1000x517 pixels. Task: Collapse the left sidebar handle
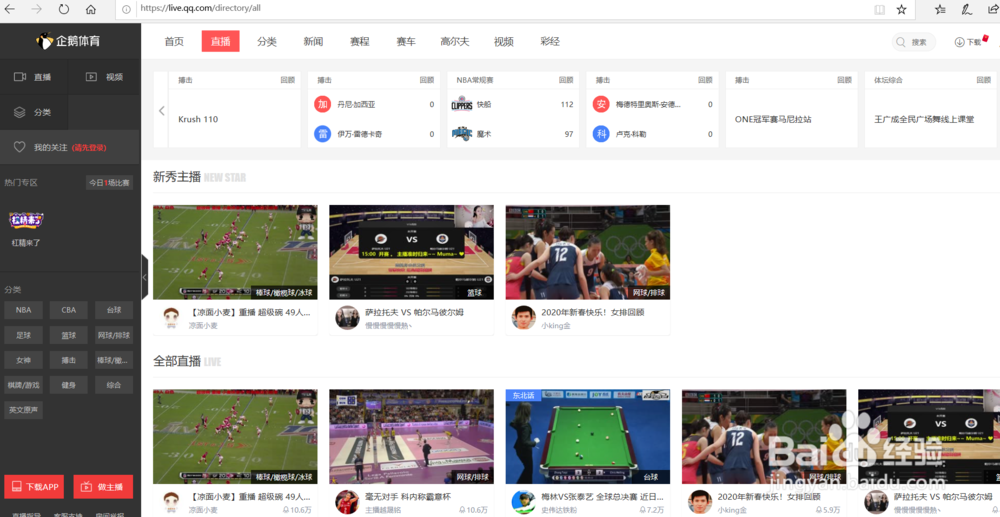[x=144, y=277]
